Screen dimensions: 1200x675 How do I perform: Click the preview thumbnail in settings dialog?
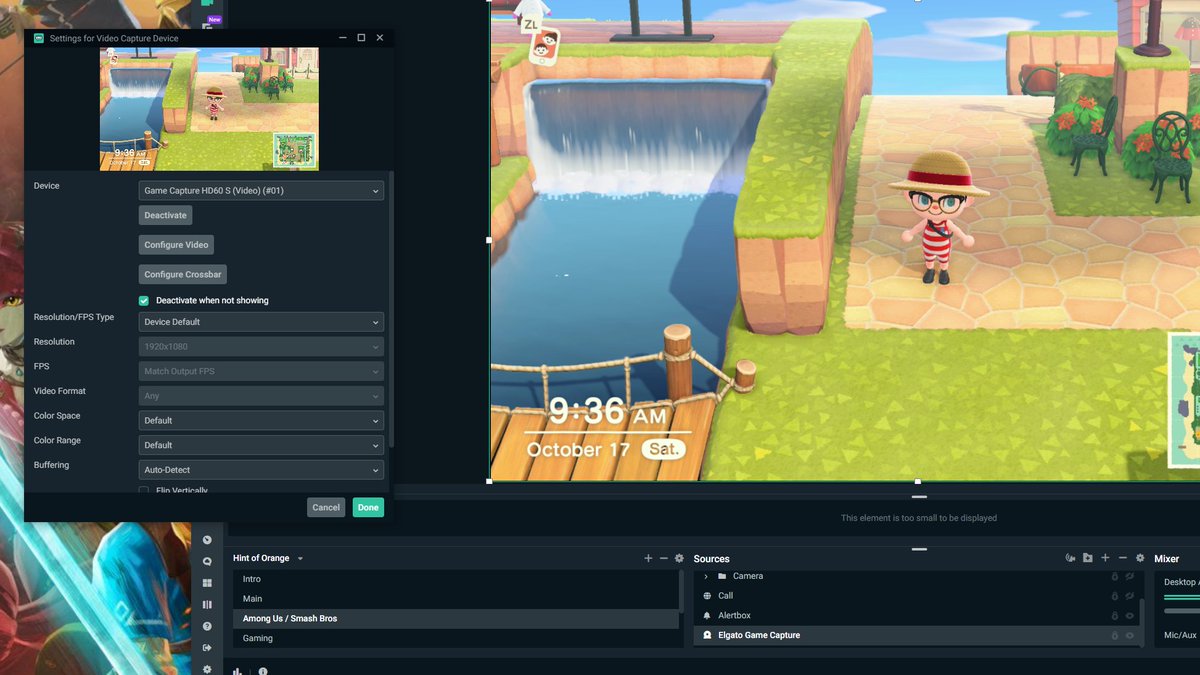pyautogui.click(x=209, y=110)
